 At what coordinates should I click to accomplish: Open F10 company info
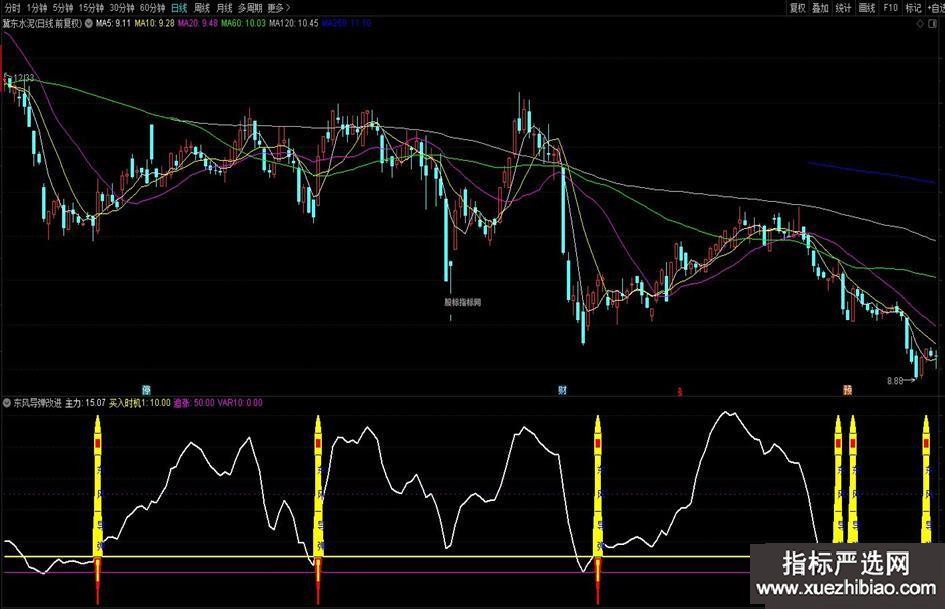(890, 8)
